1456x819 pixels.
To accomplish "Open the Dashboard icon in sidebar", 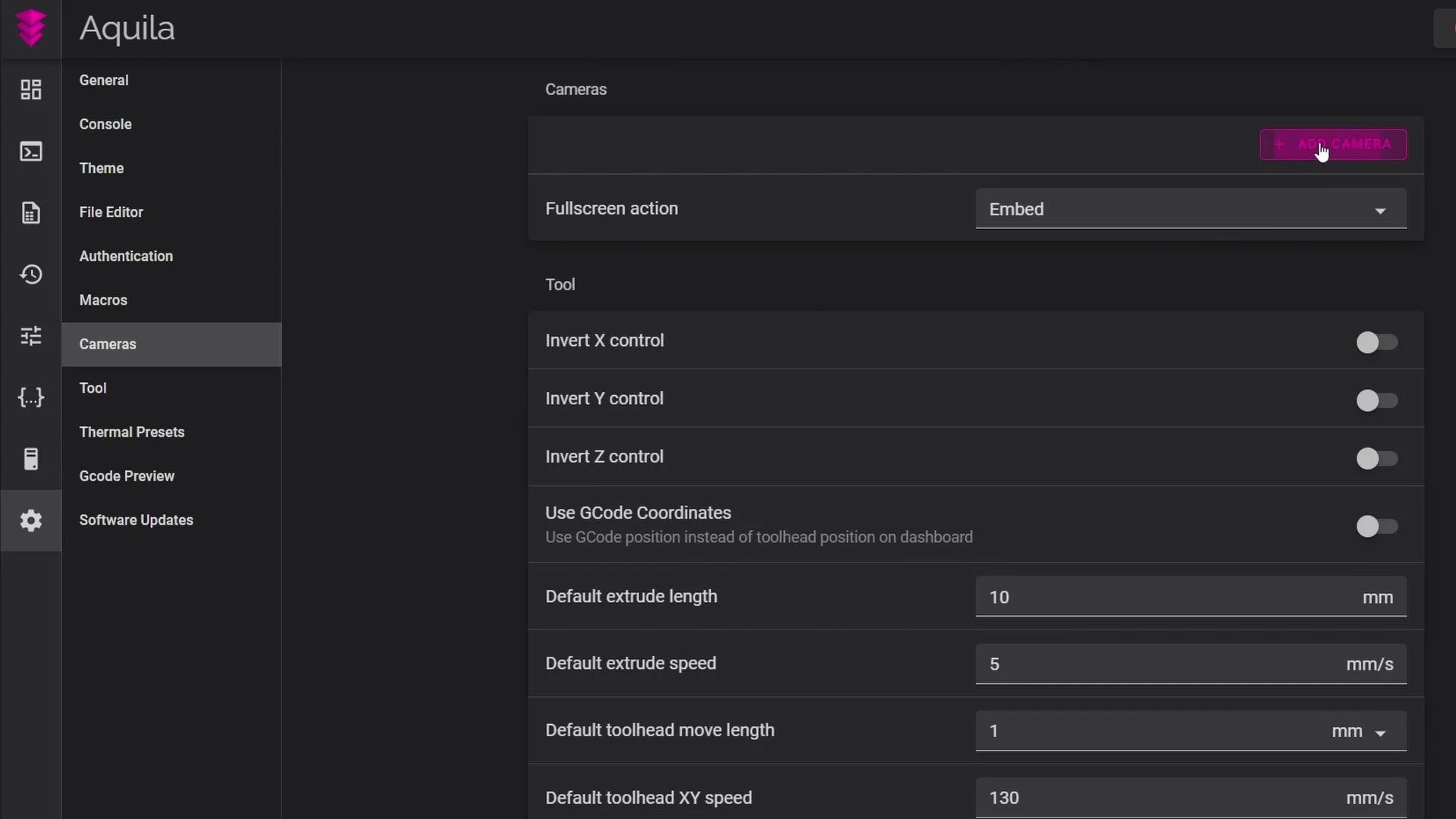I will point(30,89).
